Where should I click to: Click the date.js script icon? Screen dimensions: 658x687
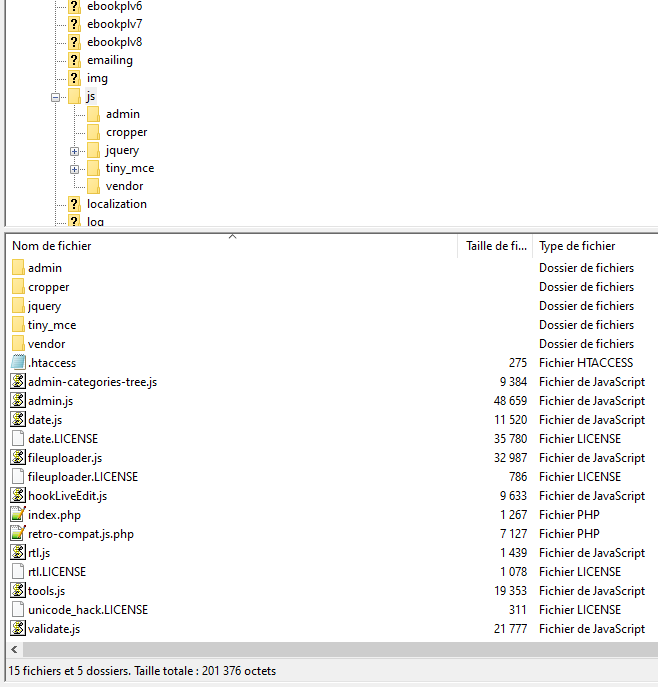18,420
